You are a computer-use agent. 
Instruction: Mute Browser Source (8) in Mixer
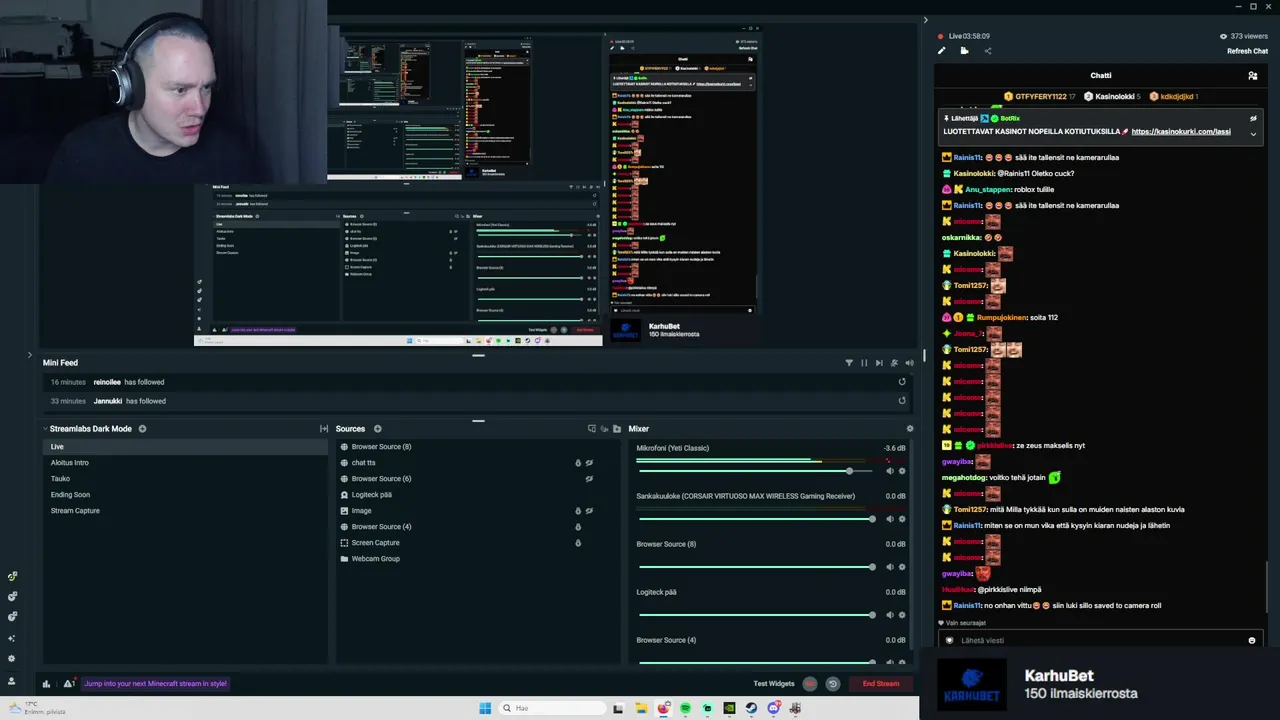pos(889,567)
